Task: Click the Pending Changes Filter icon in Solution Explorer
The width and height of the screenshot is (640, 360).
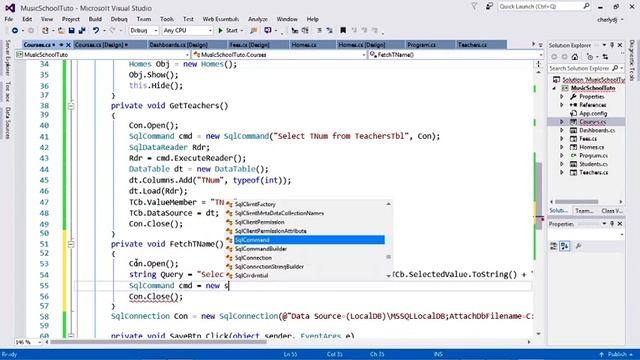Action: tap(590, 57)
